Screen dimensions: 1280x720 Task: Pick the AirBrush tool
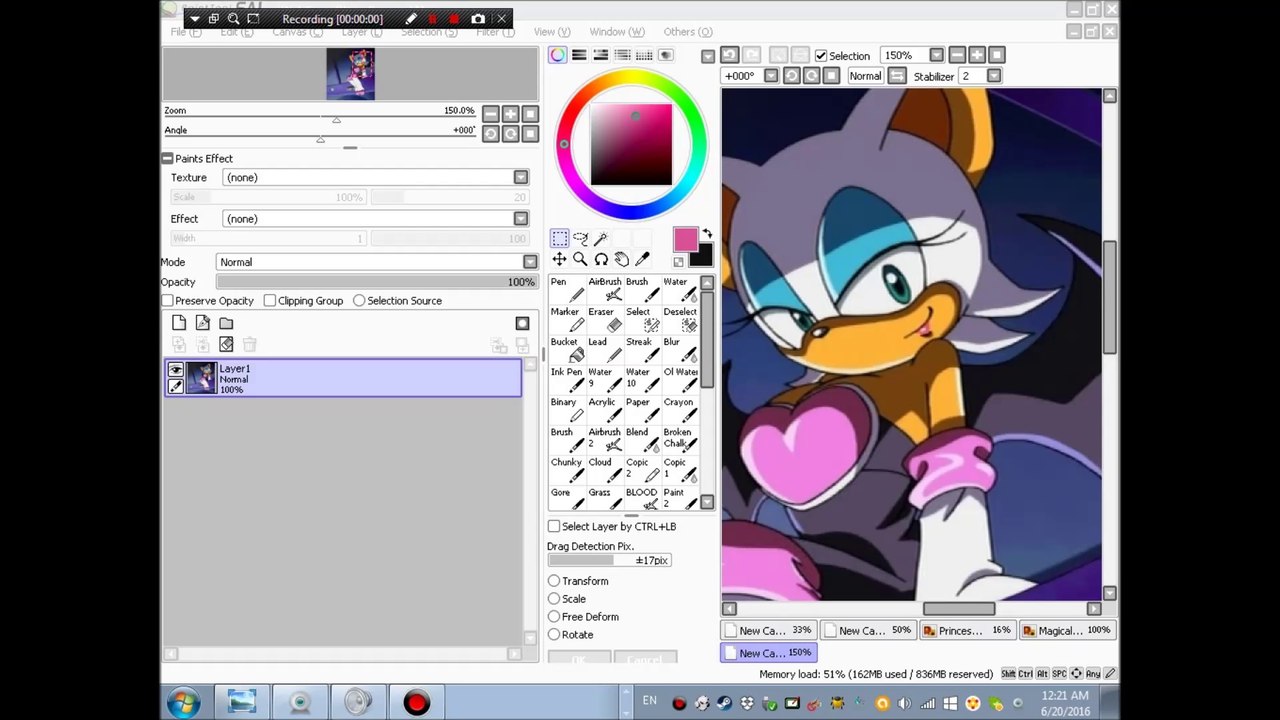(x=605, y=290)
